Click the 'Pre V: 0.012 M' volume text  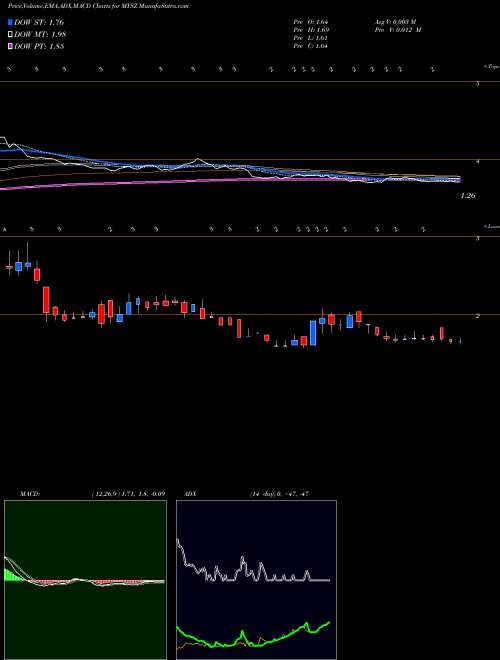[397, 30]
